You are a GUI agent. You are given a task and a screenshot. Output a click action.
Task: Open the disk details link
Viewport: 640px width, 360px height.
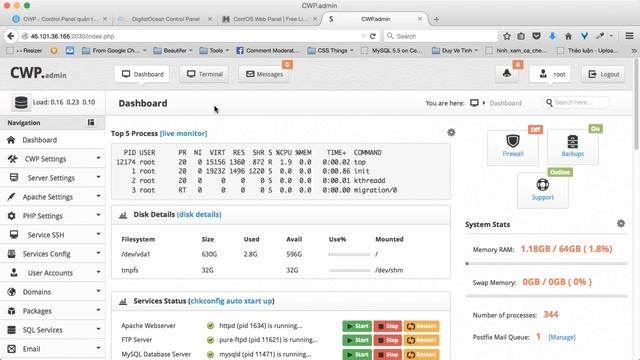(199, 214)
